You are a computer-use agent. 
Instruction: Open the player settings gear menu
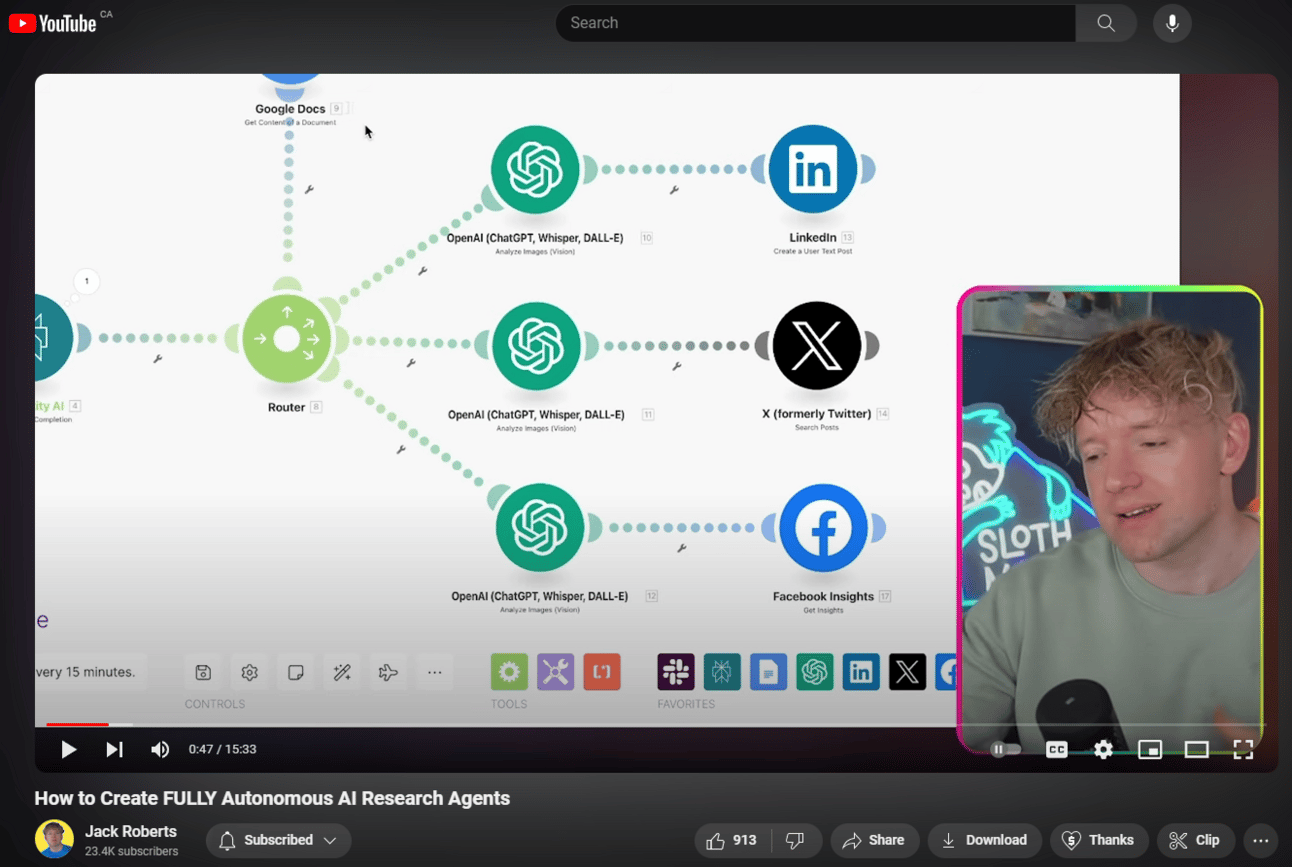click(1103, 749)
